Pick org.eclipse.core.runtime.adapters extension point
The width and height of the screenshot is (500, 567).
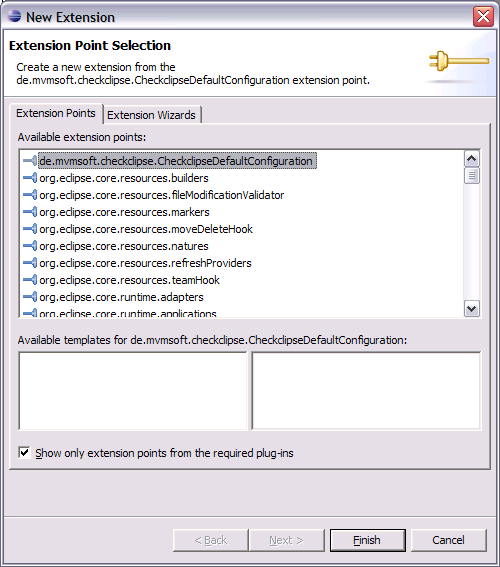point(121,297)
